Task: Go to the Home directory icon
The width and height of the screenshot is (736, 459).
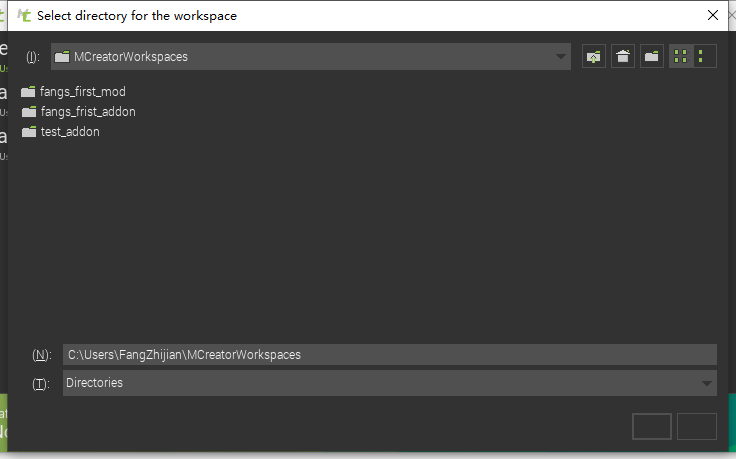Action: [623, 57]
